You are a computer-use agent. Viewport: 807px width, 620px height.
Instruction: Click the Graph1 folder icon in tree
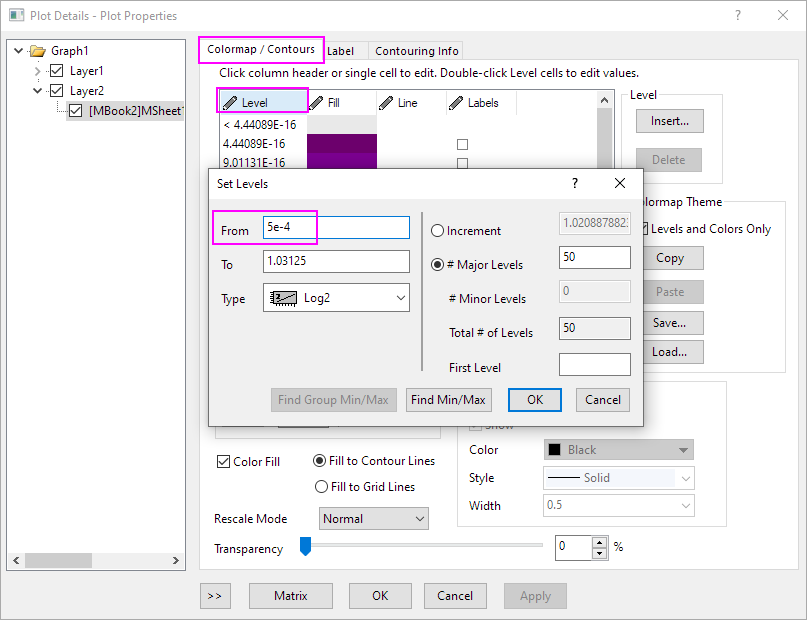tap(38, 51)
